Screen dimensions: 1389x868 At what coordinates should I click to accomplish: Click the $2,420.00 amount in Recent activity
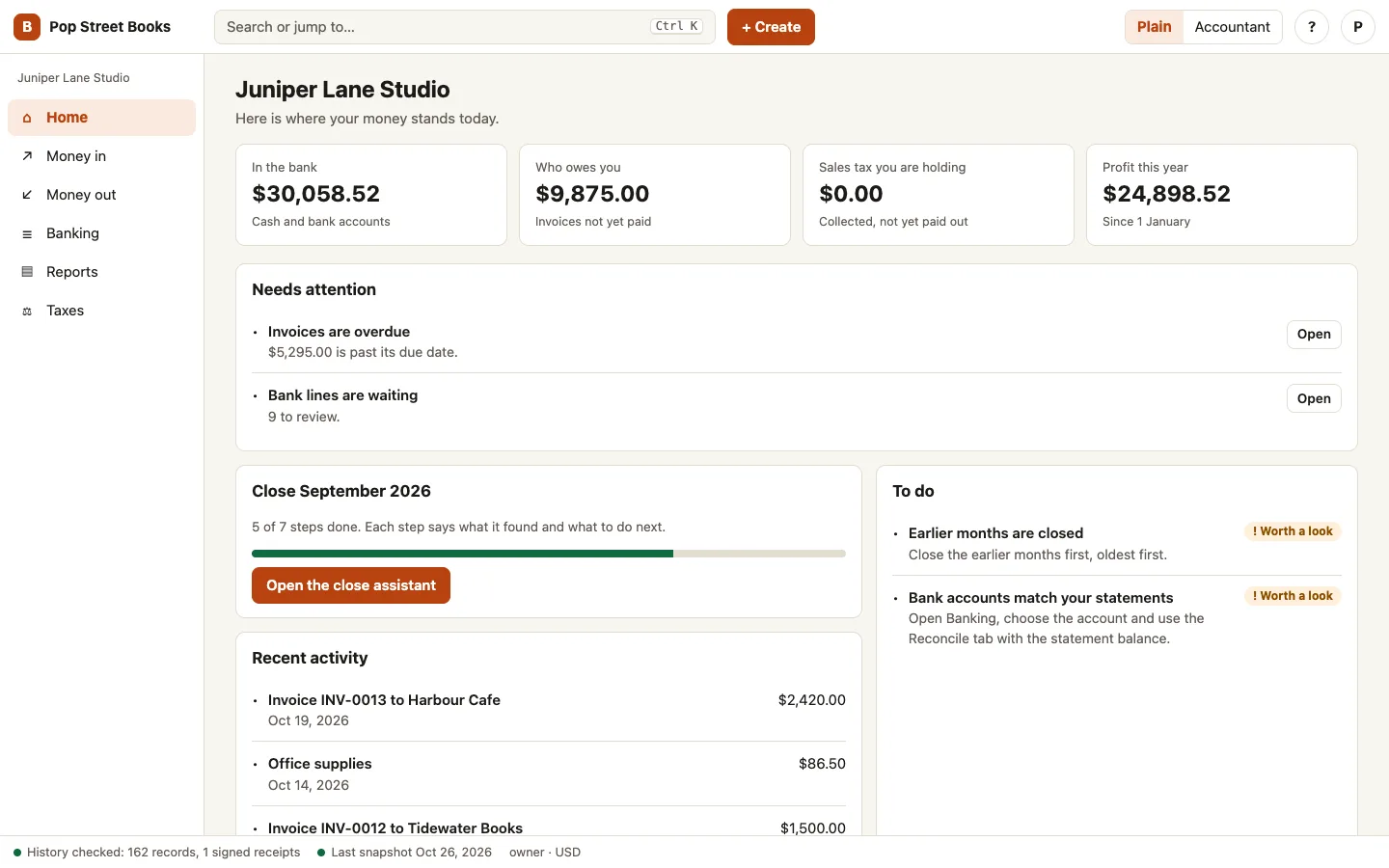812,700
